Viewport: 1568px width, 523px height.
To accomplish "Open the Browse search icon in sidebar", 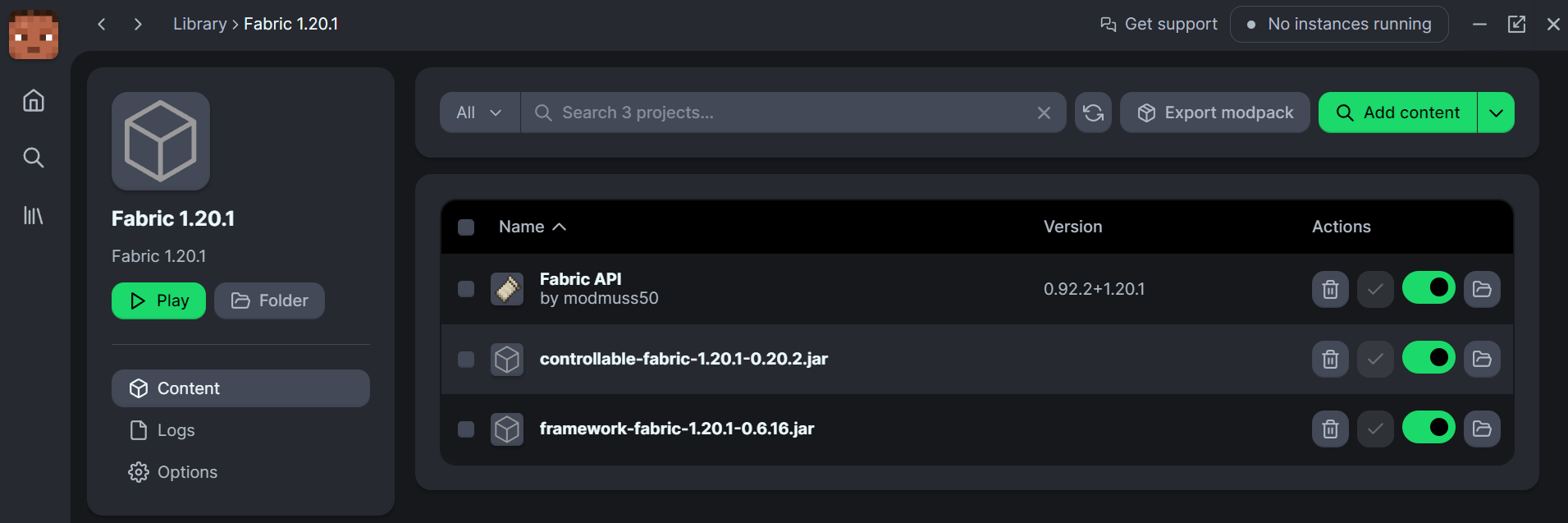I will click(34, 158).
